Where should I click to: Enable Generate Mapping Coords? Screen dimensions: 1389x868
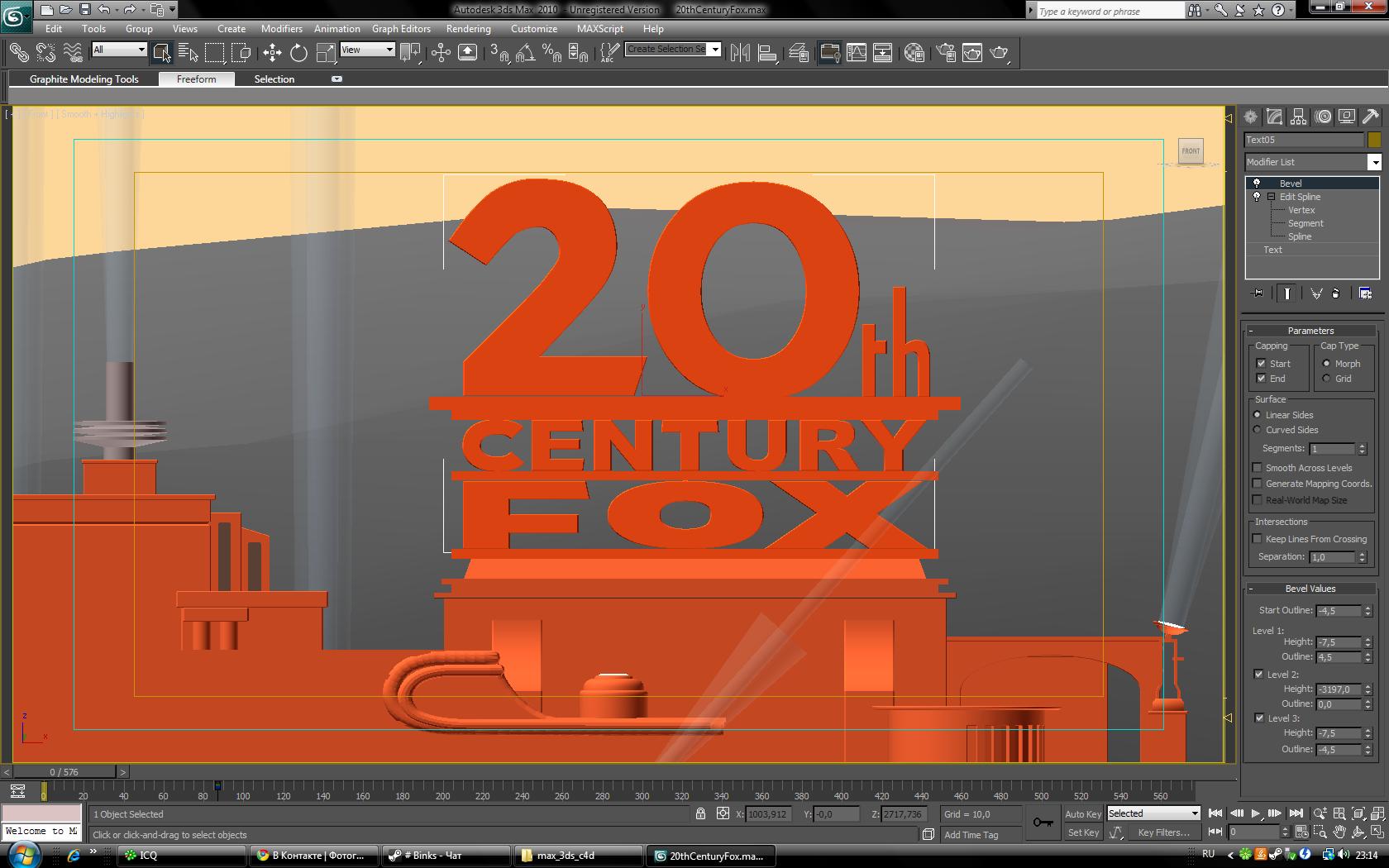point(1258,484)
